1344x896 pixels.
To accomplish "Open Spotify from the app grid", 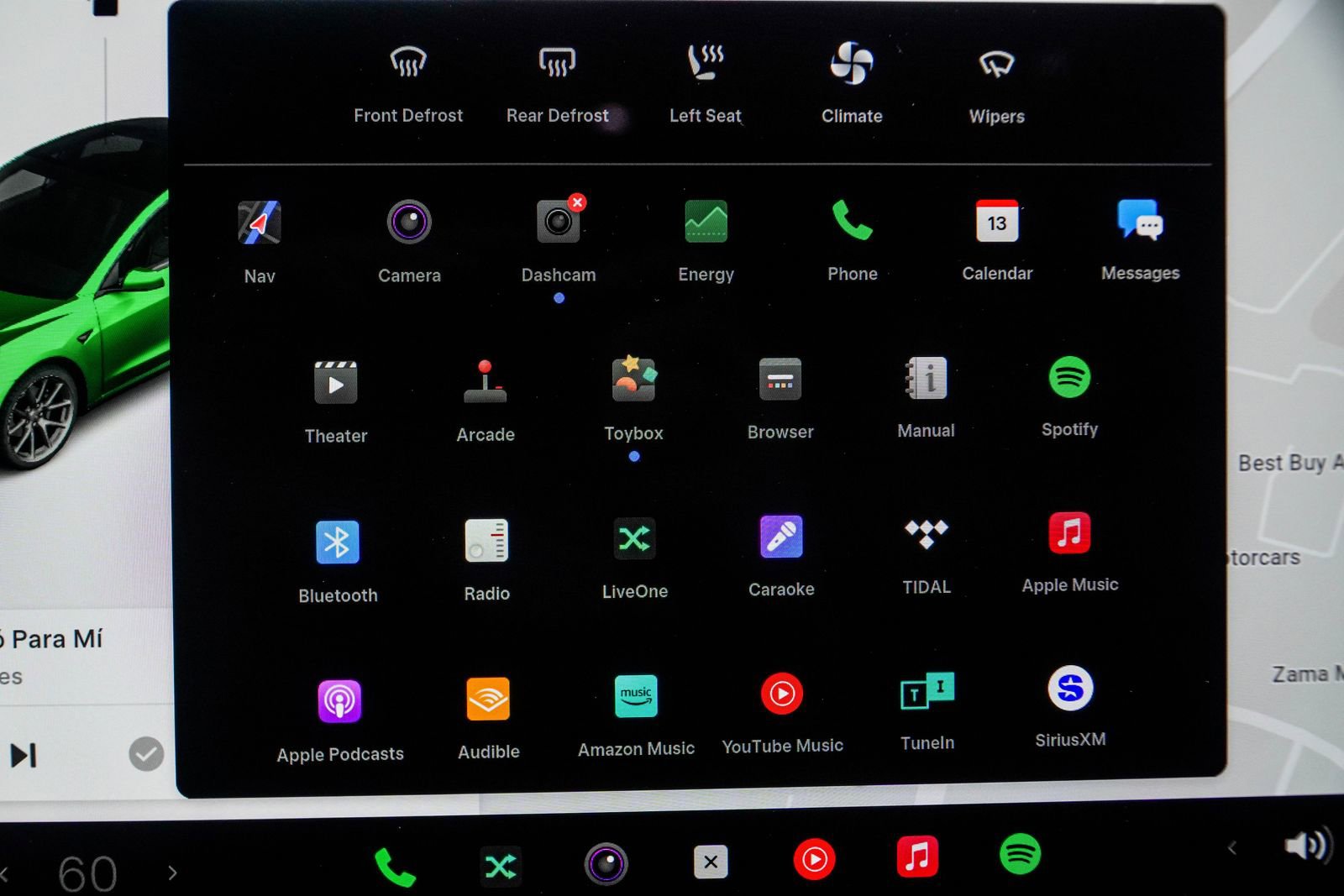I will pyautogui.click(x=1069, y=396).
